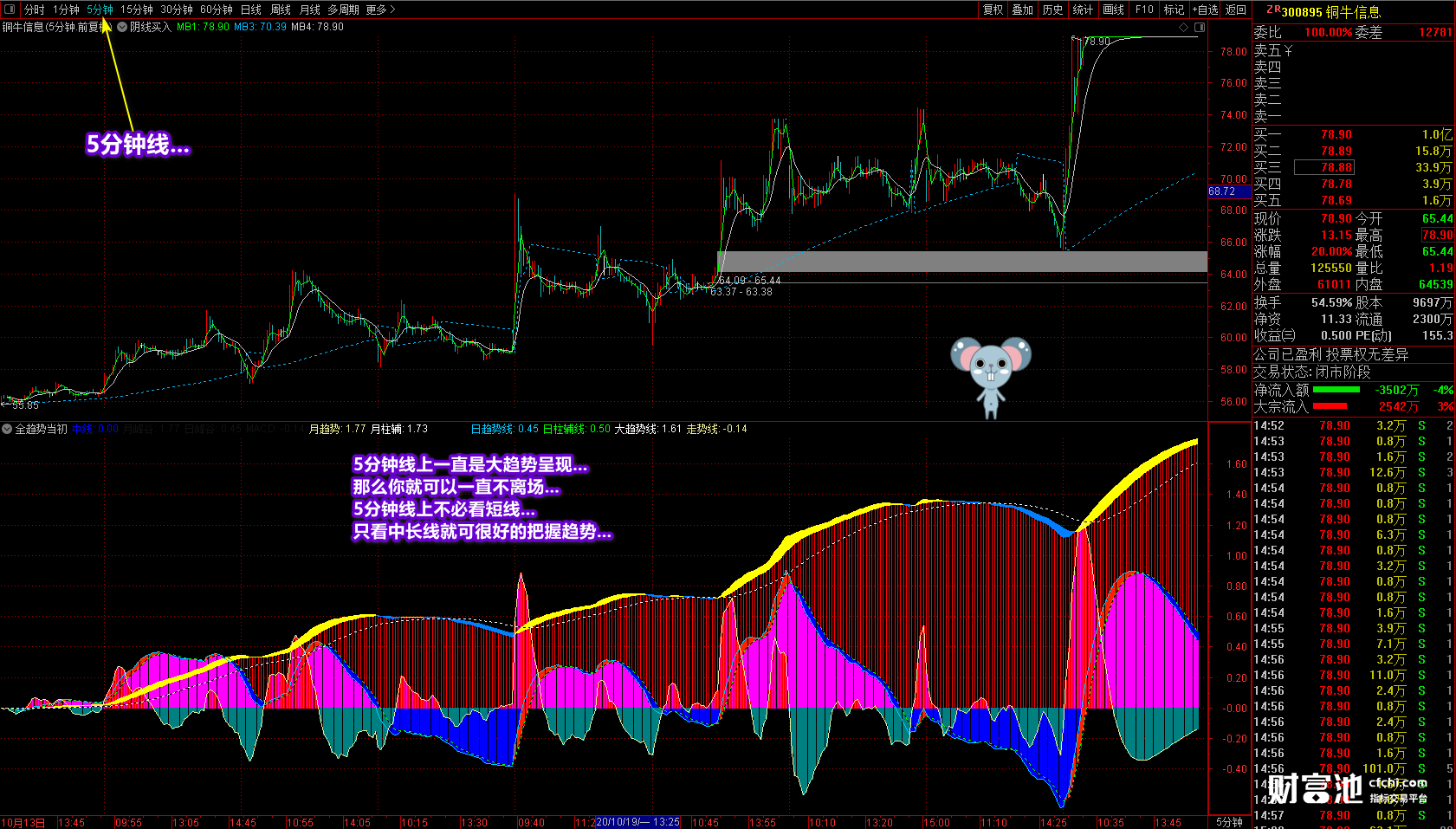Image resolution: width=1456 pixels, height=829 pixels.
Task: Click the 换手 54.59% value
Action: [x=1332, y=302]
